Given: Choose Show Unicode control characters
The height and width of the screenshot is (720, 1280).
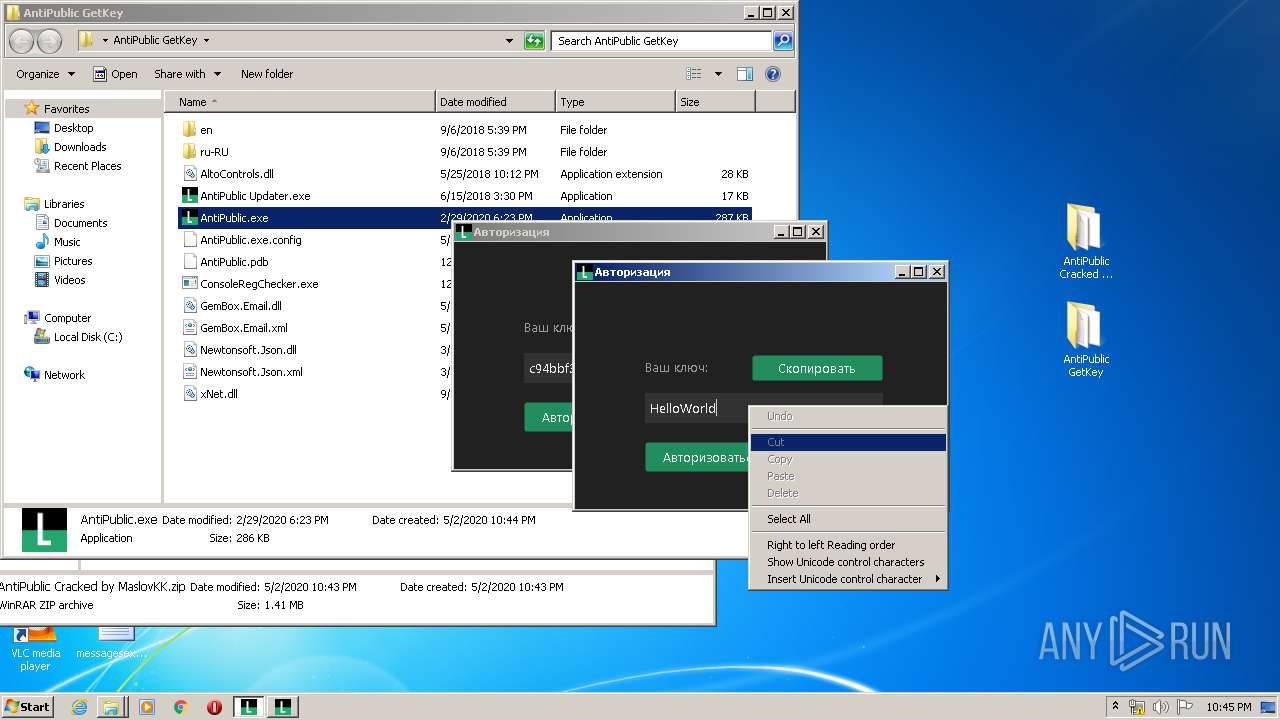Looking at the screenshot, I should click(x=848, y=562).
